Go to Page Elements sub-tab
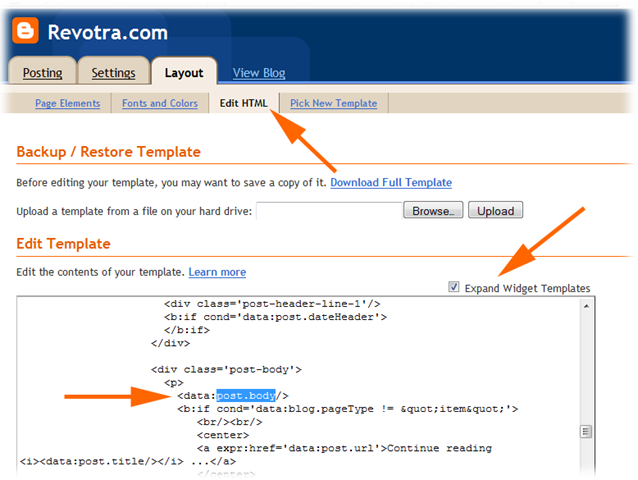The width and height of the screenshot is (638, 480). 68,103
